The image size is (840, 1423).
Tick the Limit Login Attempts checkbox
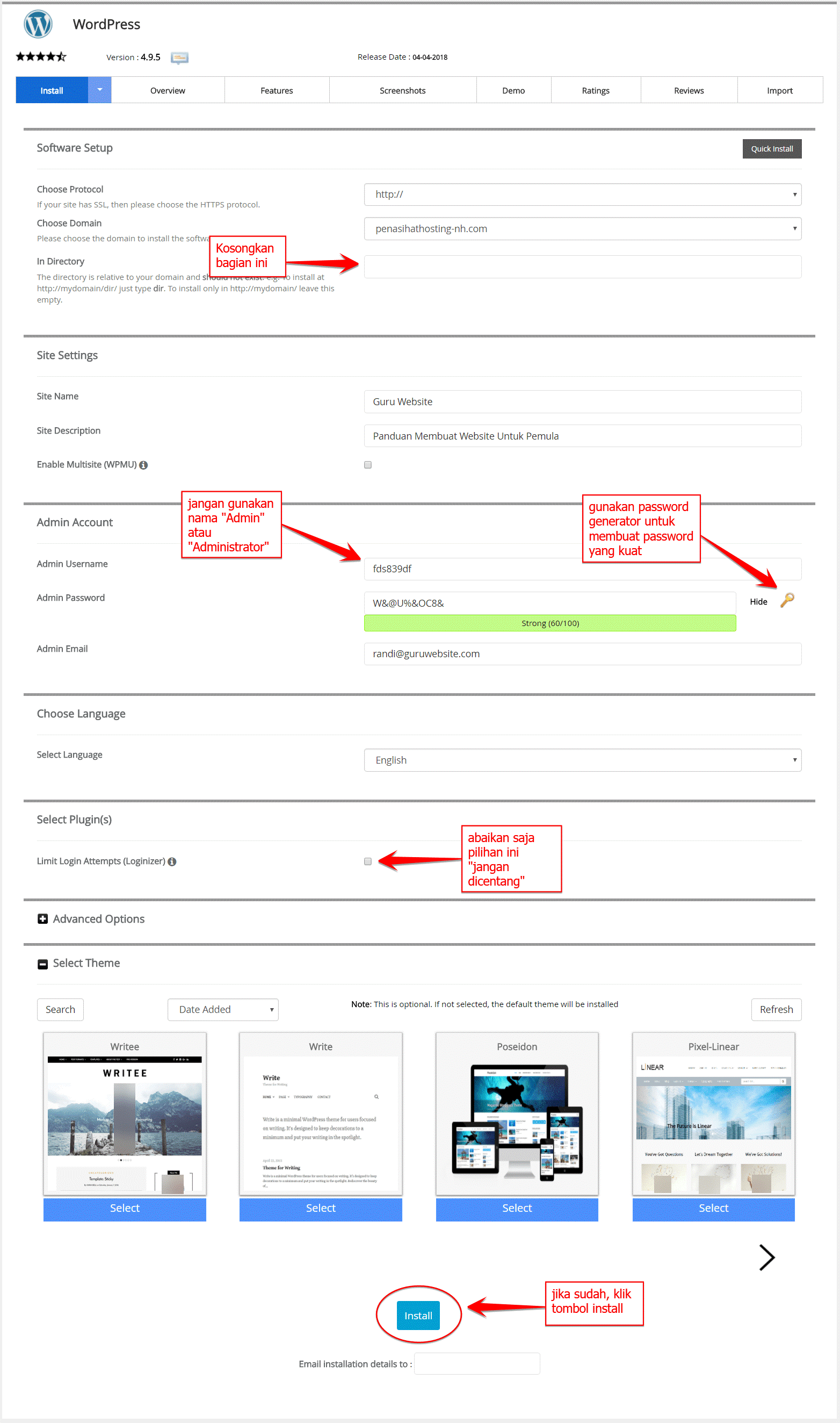click(368, 861)
